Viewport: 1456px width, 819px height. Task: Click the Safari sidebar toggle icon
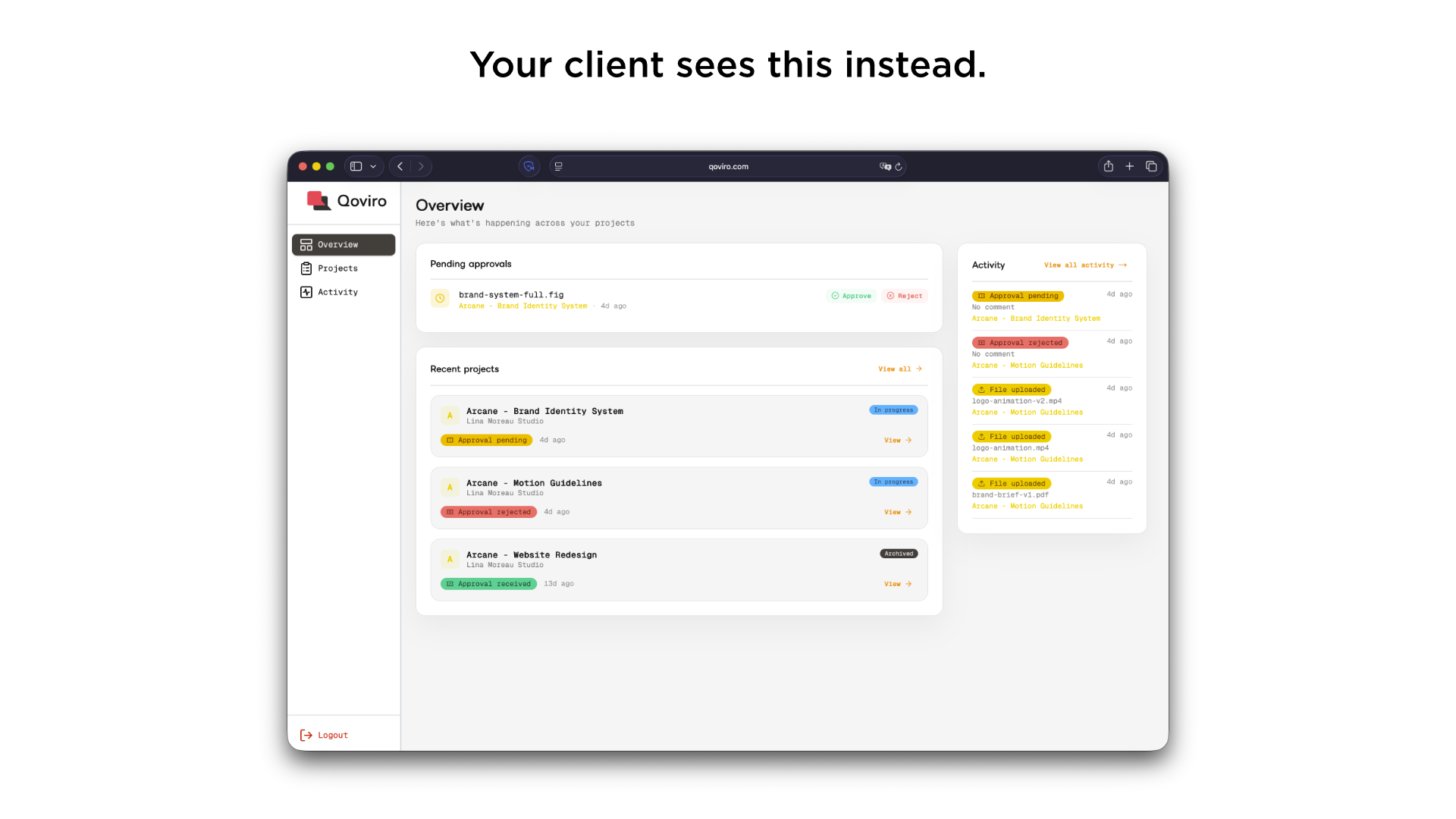click(356, 166)
